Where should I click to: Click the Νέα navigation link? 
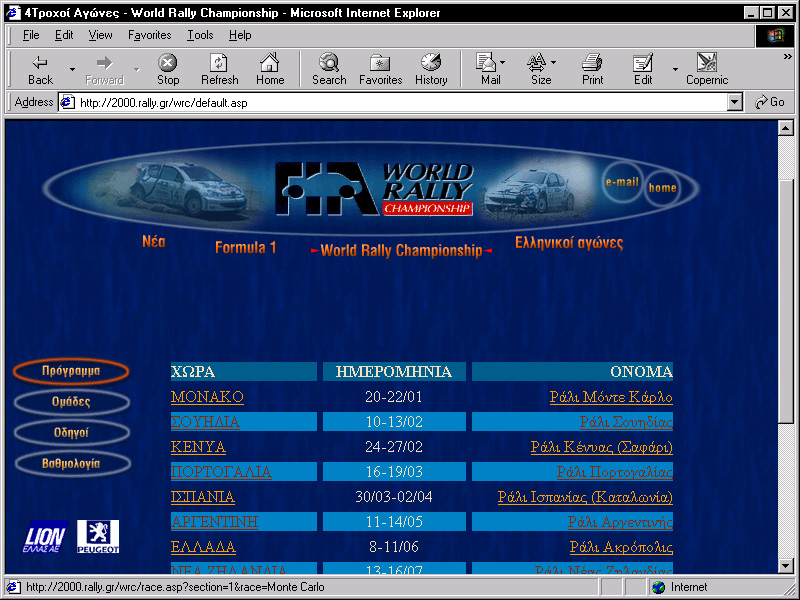(154, 241)
